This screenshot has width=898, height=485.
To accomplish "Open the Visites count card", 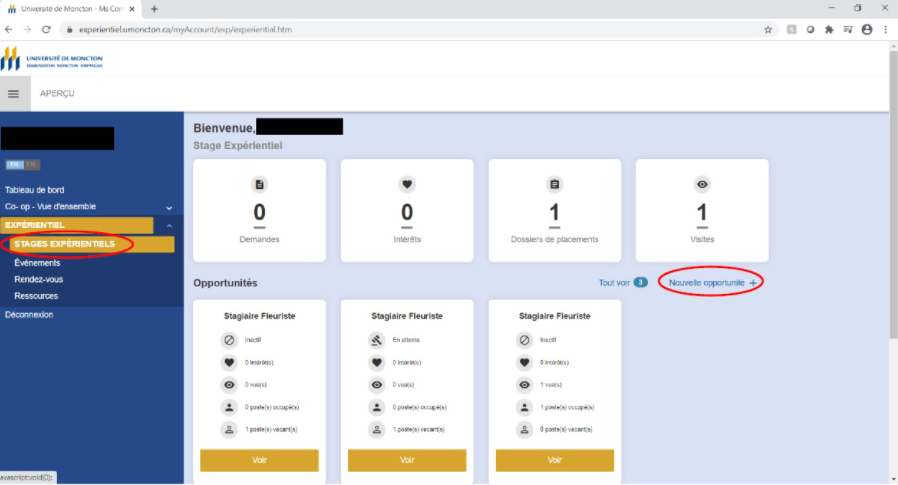I will point(702,211).
